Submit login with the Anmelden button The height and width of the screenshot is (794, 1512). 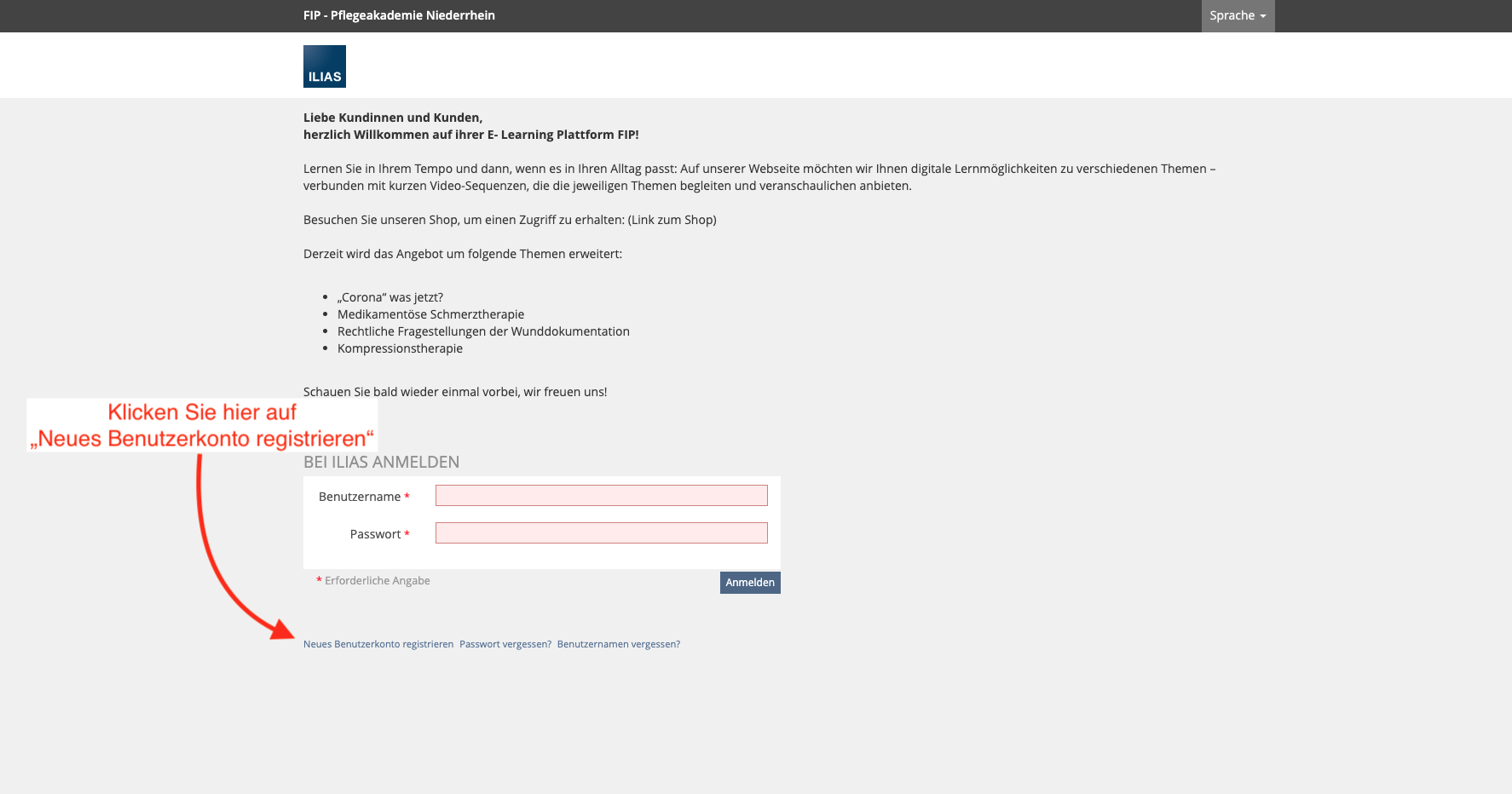tap(750, 583)
